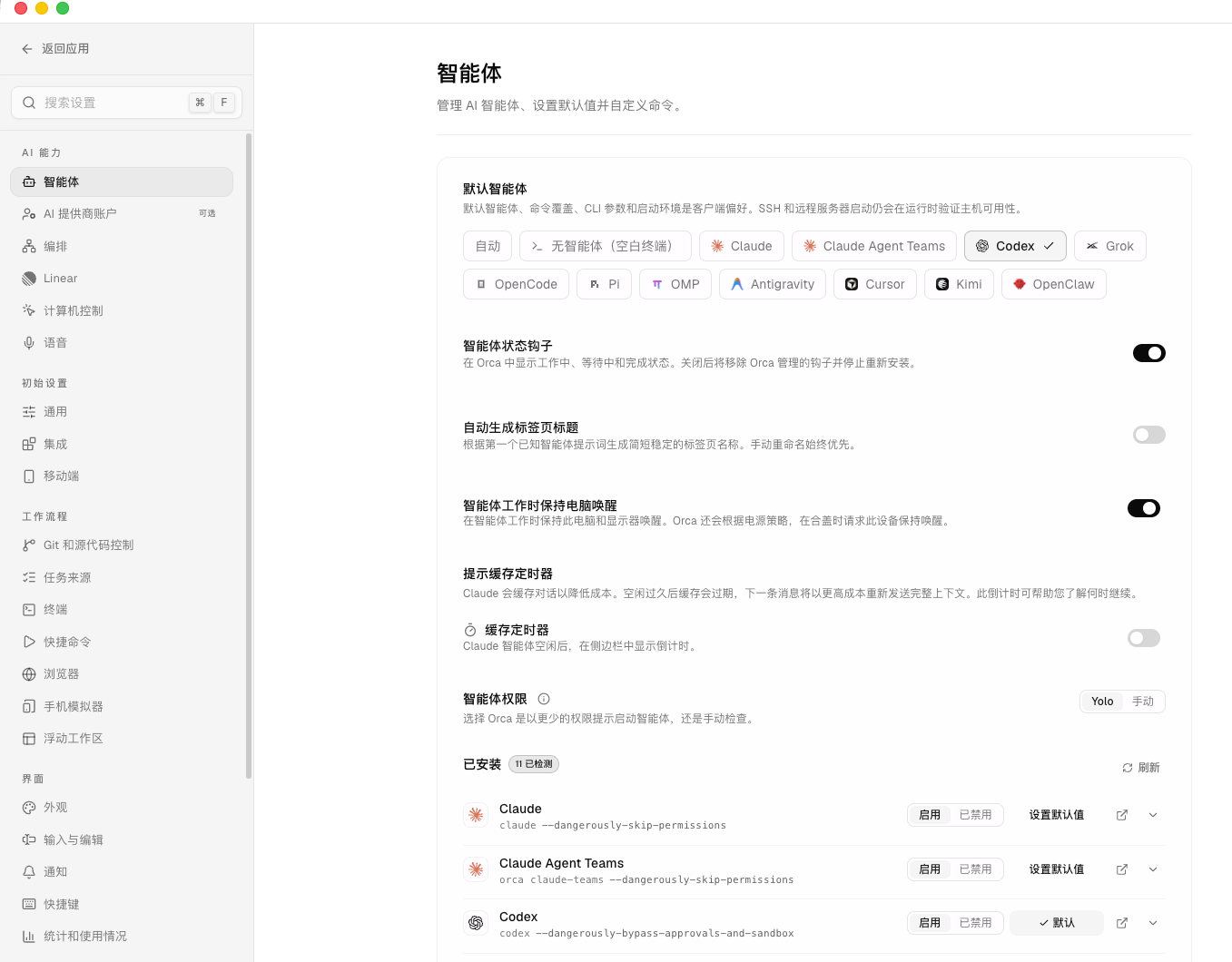The height and width of the screenshot is (962, 1232).
Task: Click 设置默认值 for Claude Agent Teams
Action: pyautogui.click(x=1057, y=869)
